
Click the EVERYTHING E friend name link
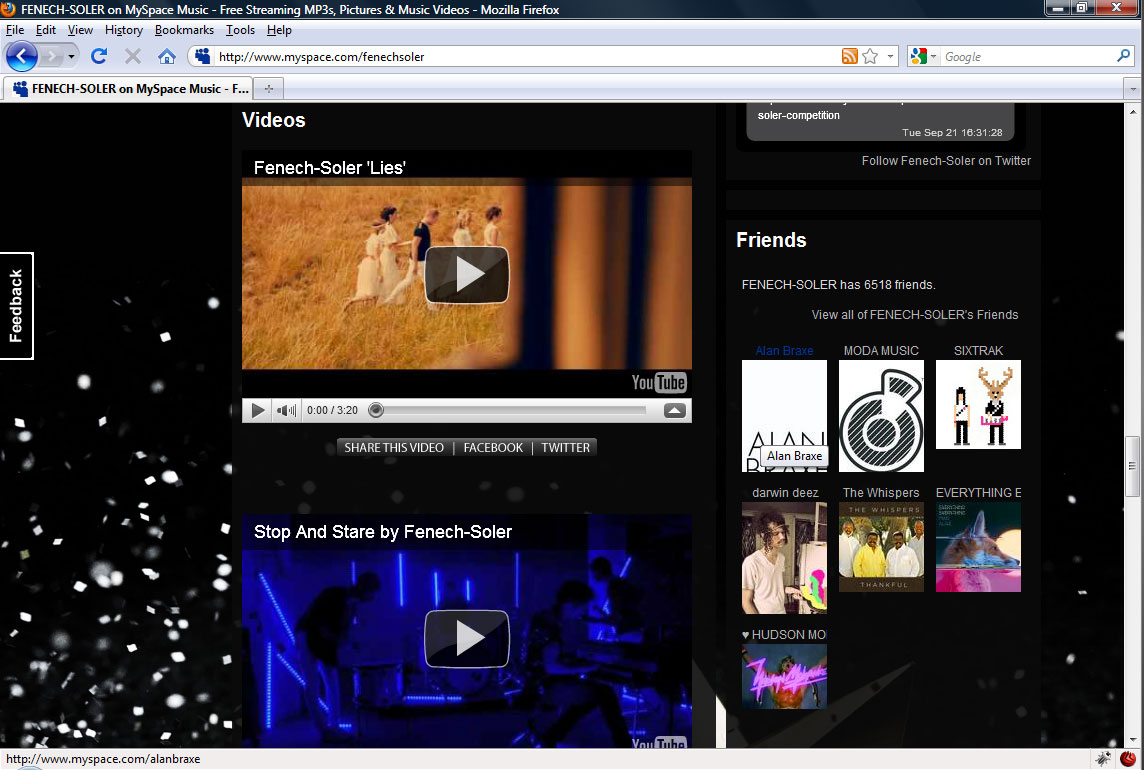[x=978, y=493]
